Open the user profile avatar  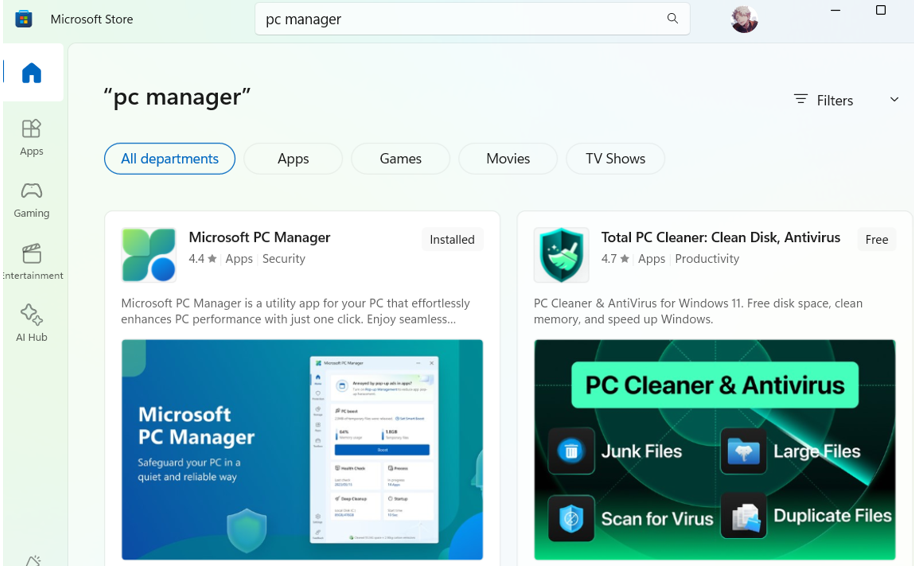tap(744, 19)
